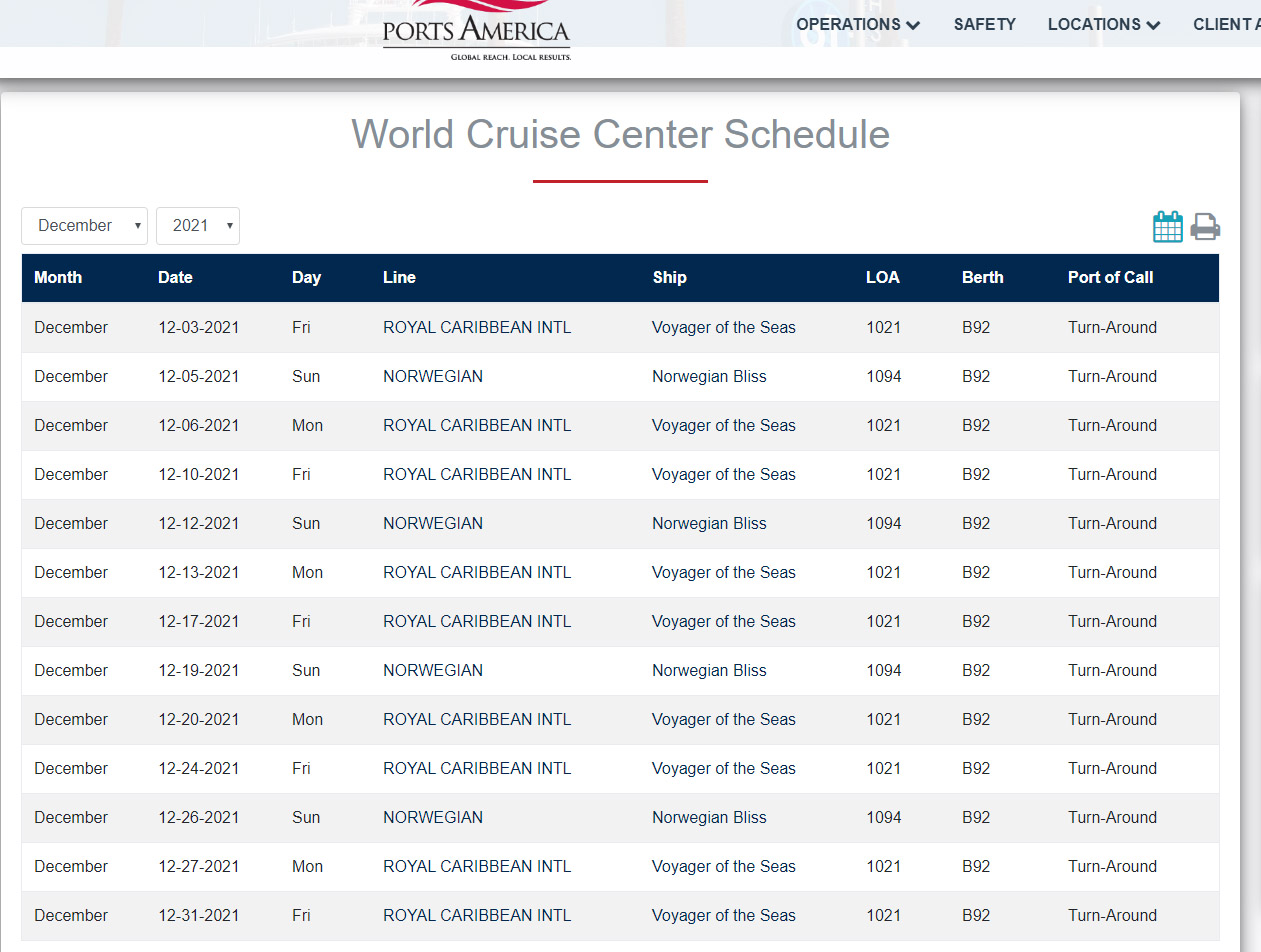Click Voyager of the Seas in 12-31-2021 row
1261x952 pixels.
point(724,915)
